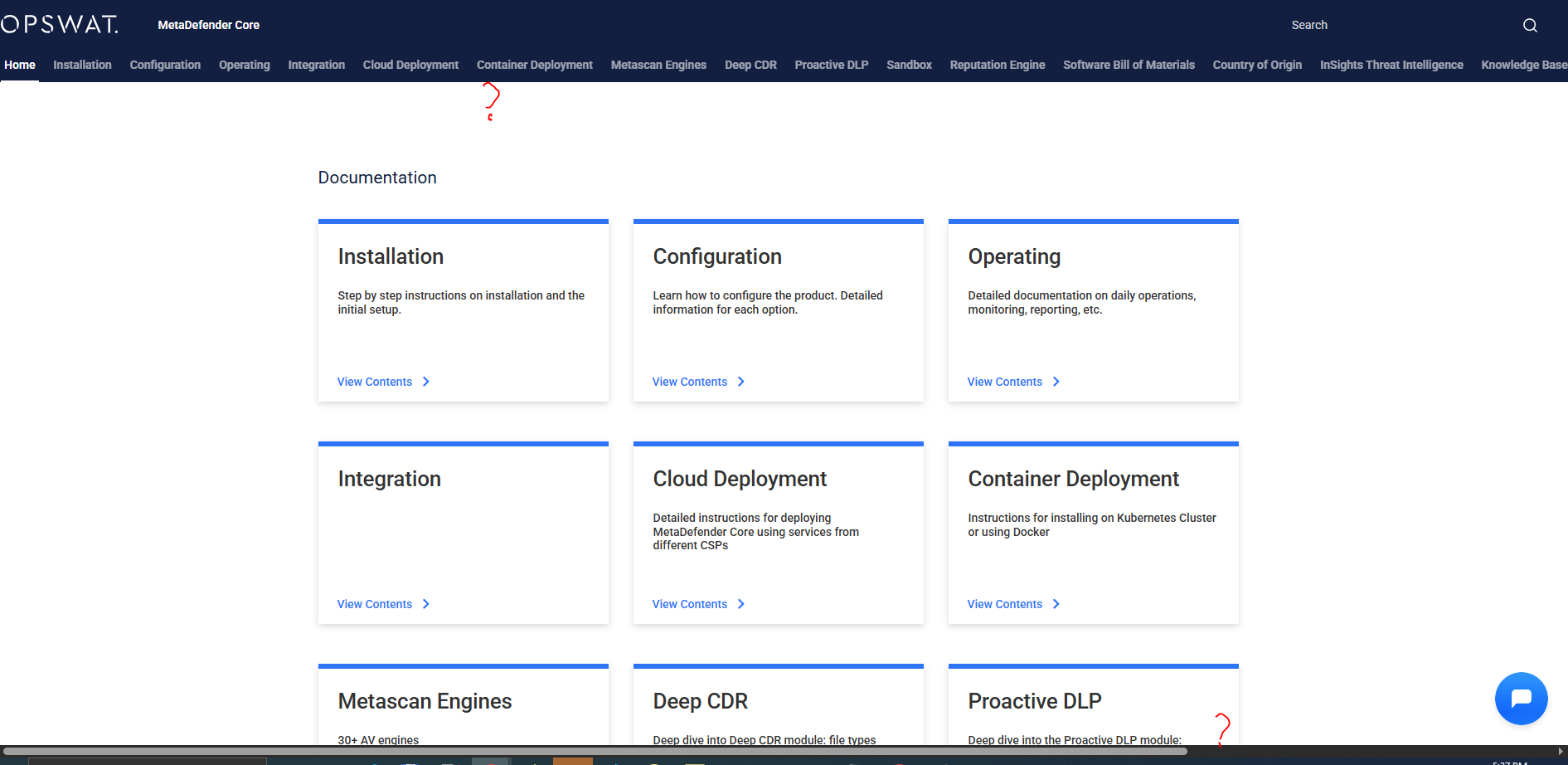Click 'Detailed documentation on daily operations' text

point(1082,302)
